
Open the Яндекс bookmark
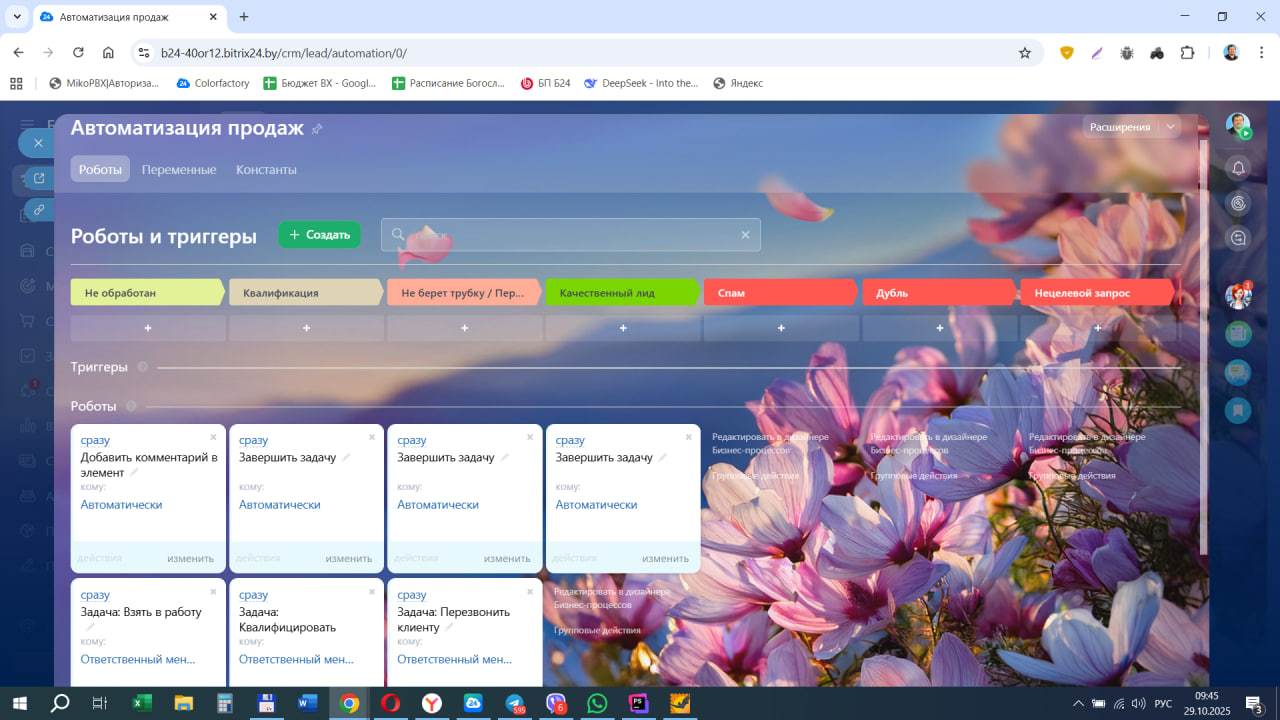pos(738,83)
